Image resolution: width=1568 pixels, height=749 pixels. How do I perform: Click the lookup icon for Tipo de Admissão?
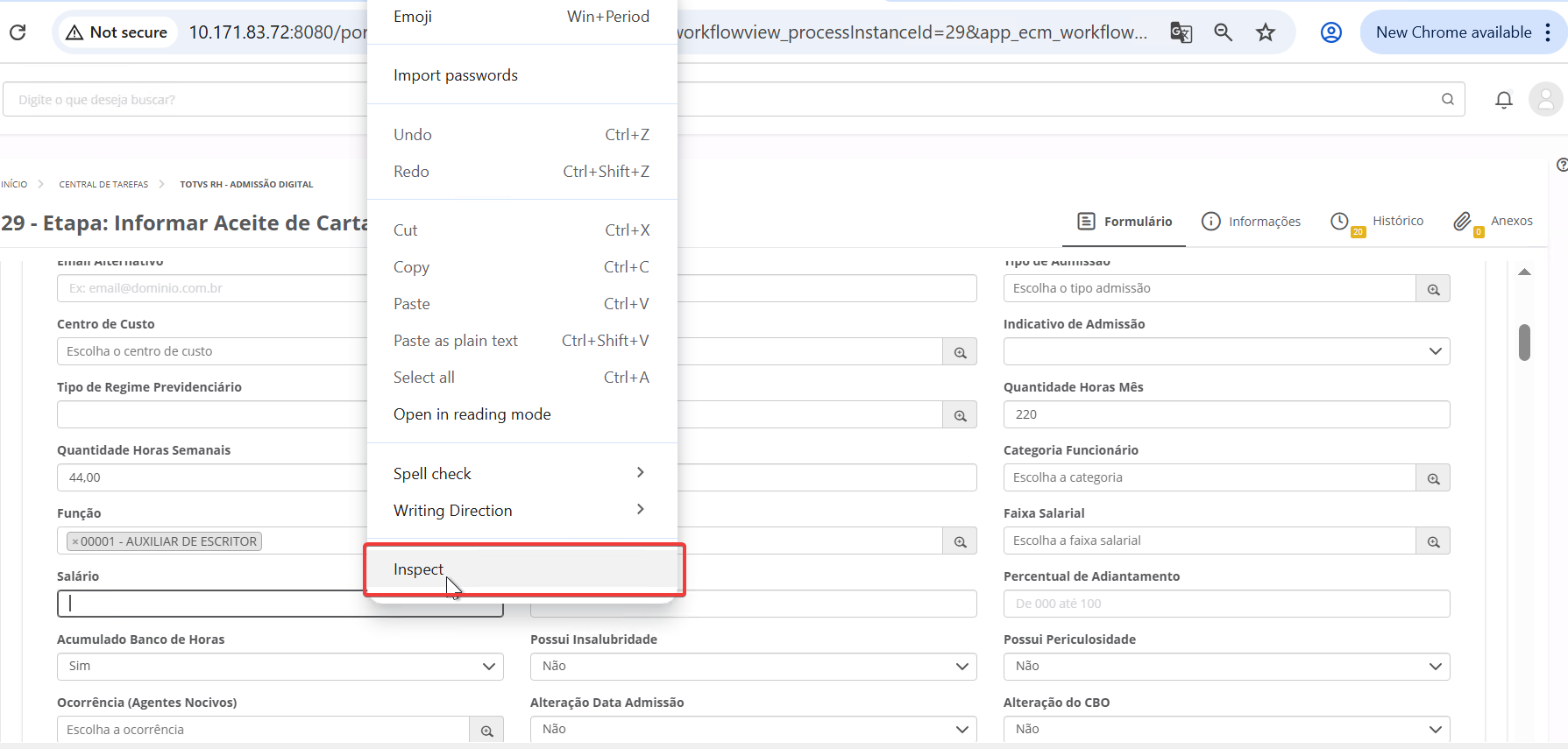1433,289
